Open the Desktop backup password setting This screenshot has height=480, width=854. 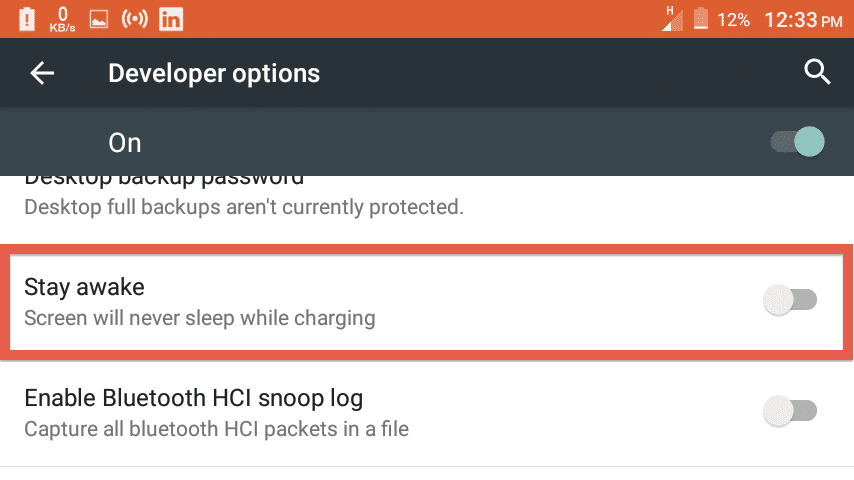[x=427, y=198]
